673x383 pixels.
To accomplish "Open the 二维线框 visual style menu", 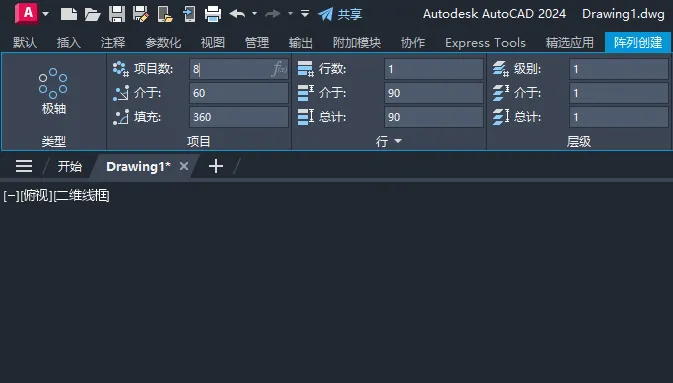I will point(81,196).
